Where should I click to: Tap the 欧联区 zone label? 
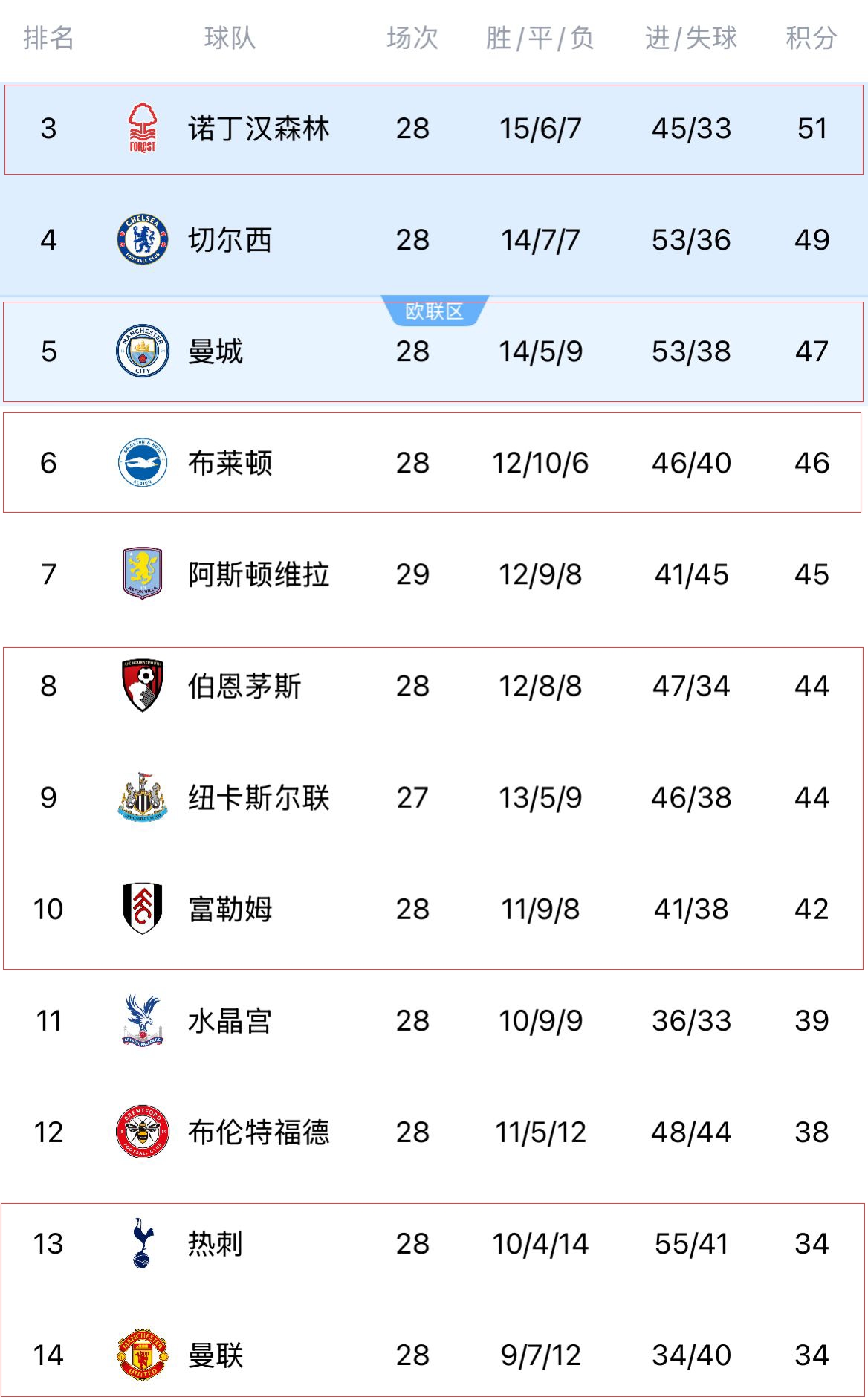point(435,311)
